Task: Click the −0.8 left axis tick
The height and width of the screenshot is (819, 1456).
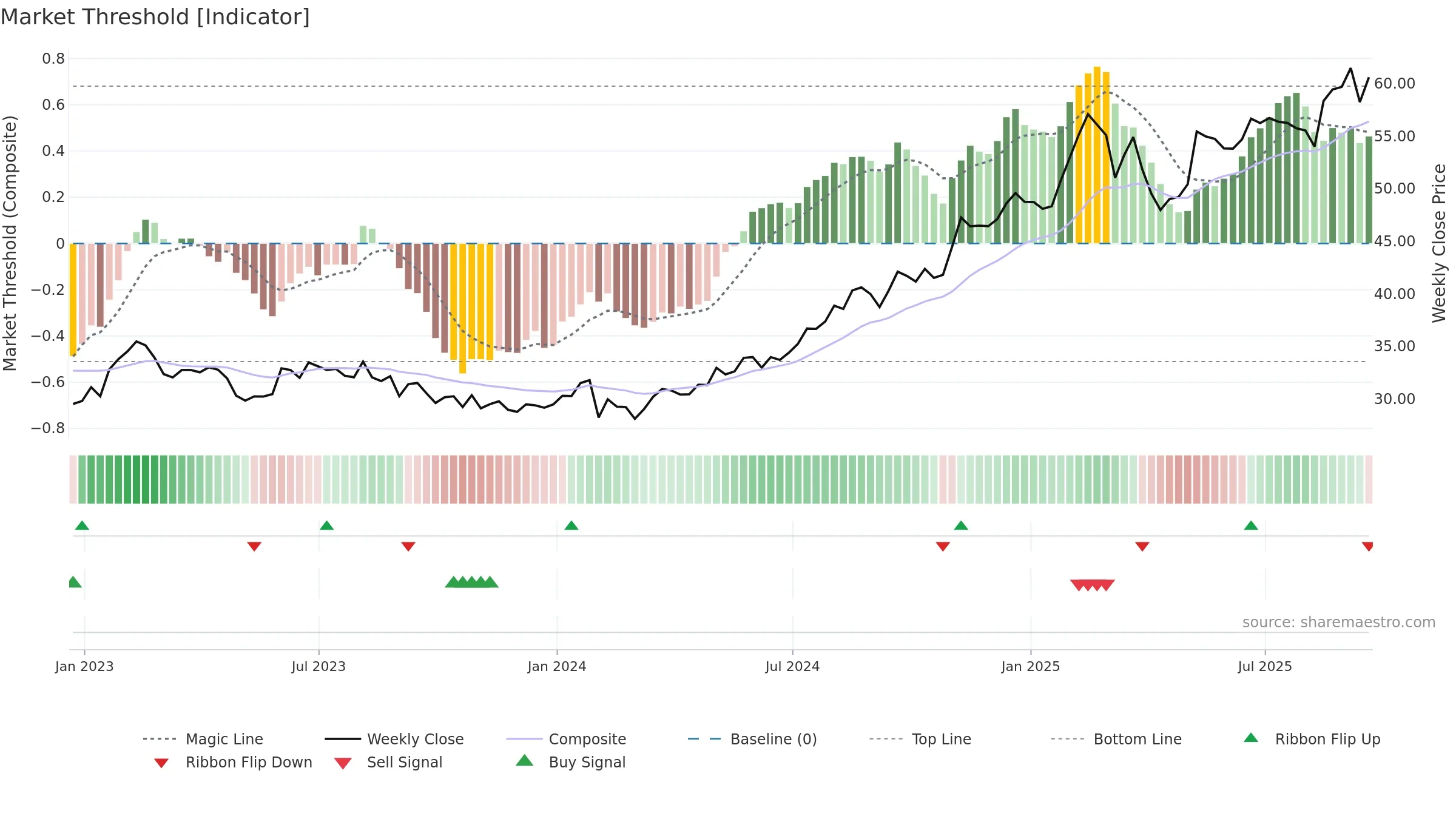Action: (48, 428)
